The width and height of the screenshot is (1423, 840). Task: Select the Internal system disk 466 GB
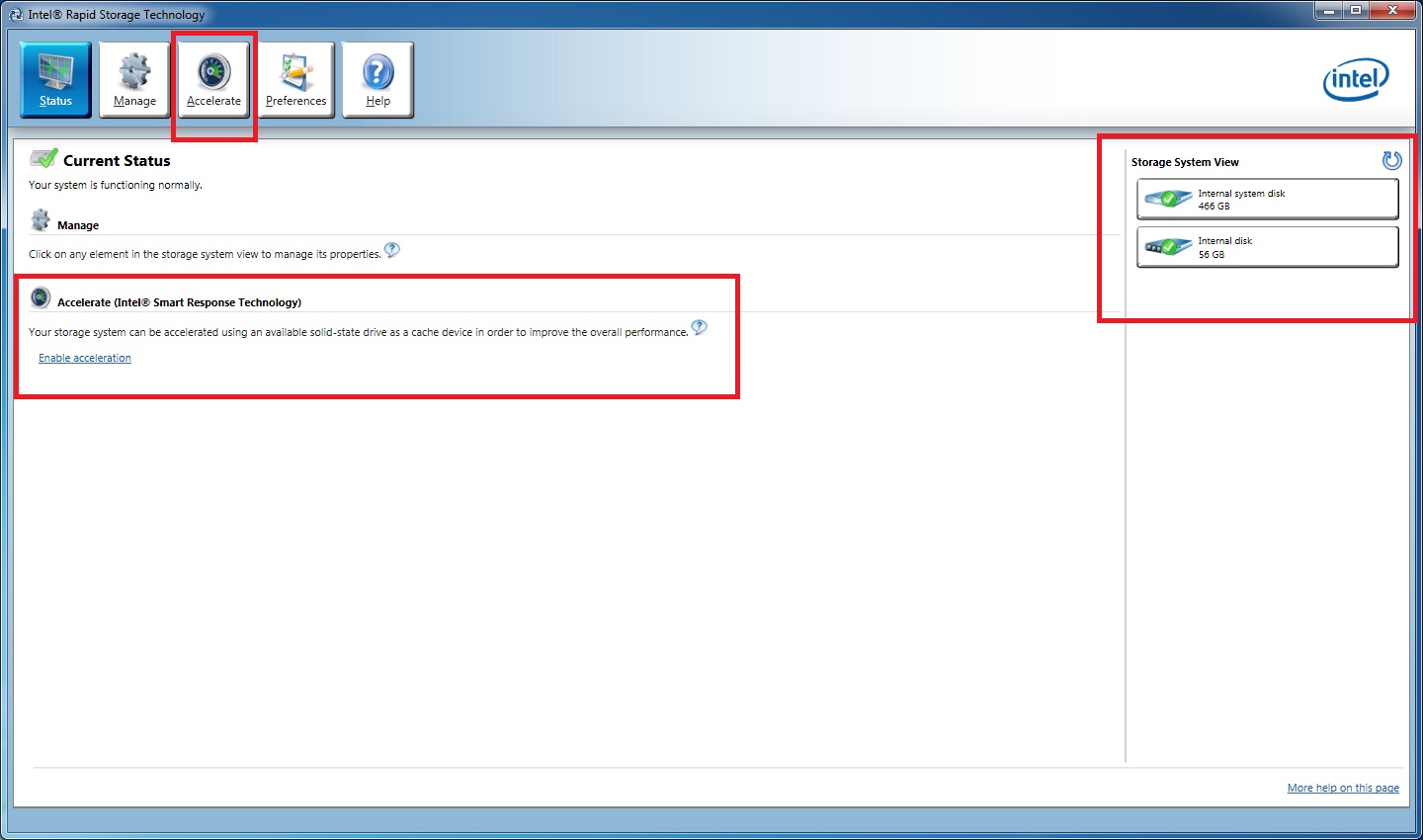(x=1268, y=199)
